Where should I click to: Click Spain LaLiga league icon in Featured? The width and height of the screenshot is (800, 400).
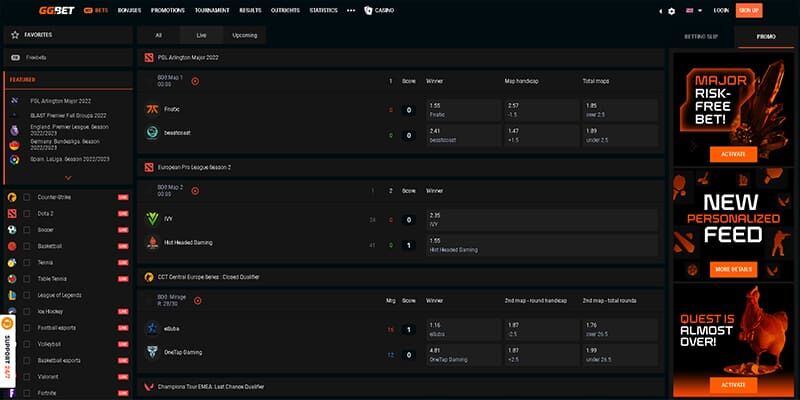(15, 160)
